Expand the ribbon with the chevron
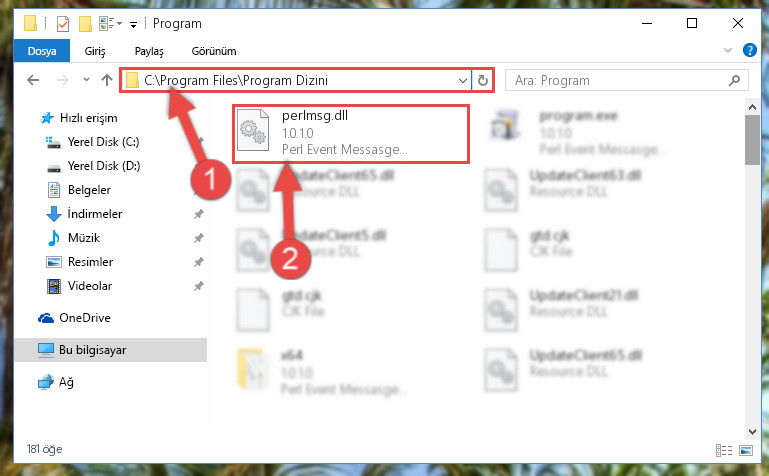 point(728,50)
